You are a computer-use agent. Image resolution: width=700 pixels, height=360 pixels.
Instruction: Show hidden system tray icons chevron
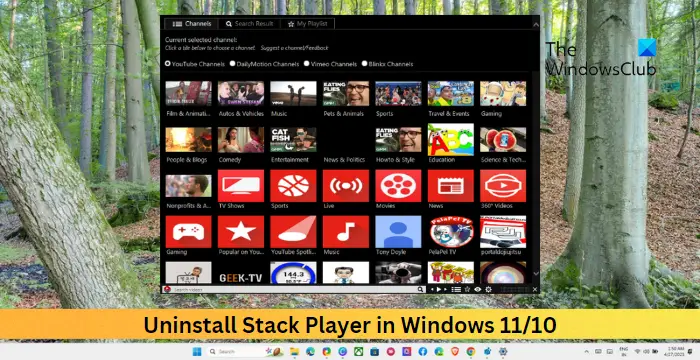coord(587,352)
